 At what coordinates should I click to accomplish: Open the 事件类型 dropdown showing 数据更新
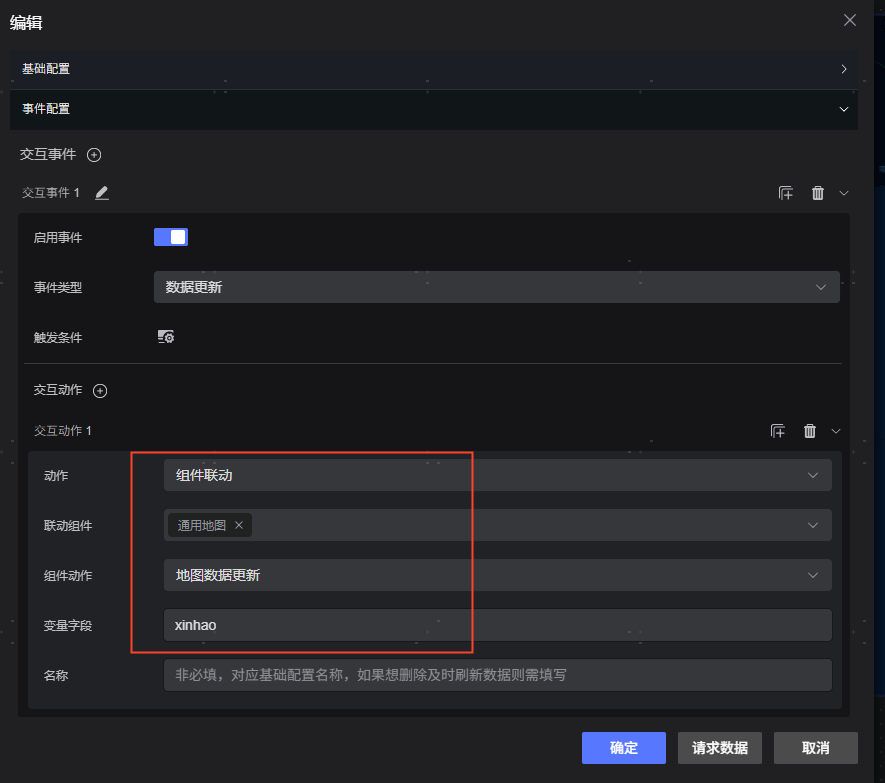[x=496, y=287]
